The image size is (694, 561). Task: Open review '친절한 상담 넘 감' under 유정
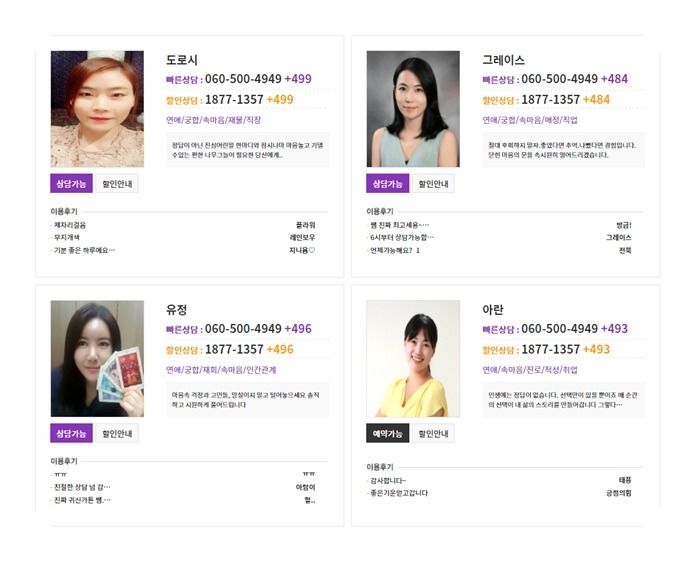tap(82, 487)
